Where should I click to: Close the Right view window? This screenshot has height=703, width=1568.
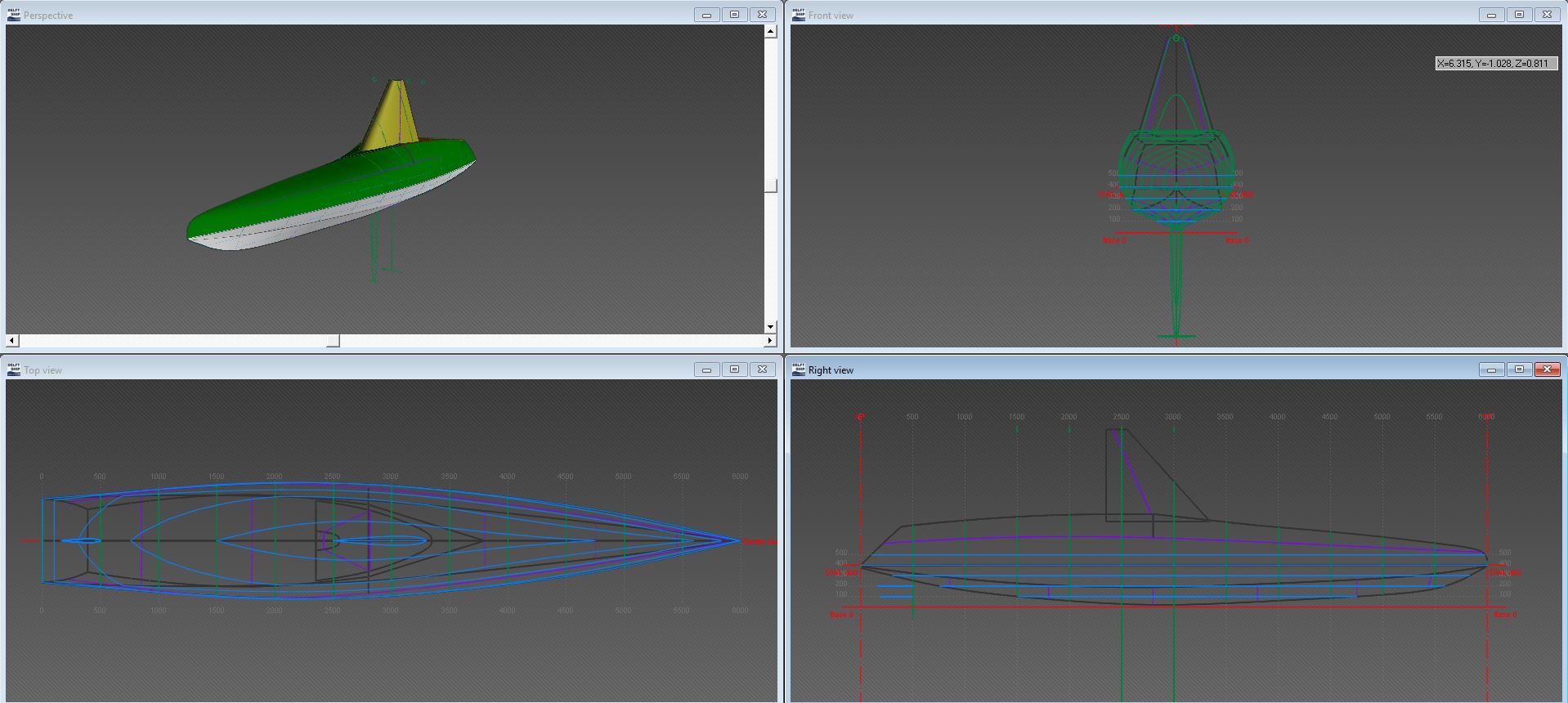[1547, 369]
